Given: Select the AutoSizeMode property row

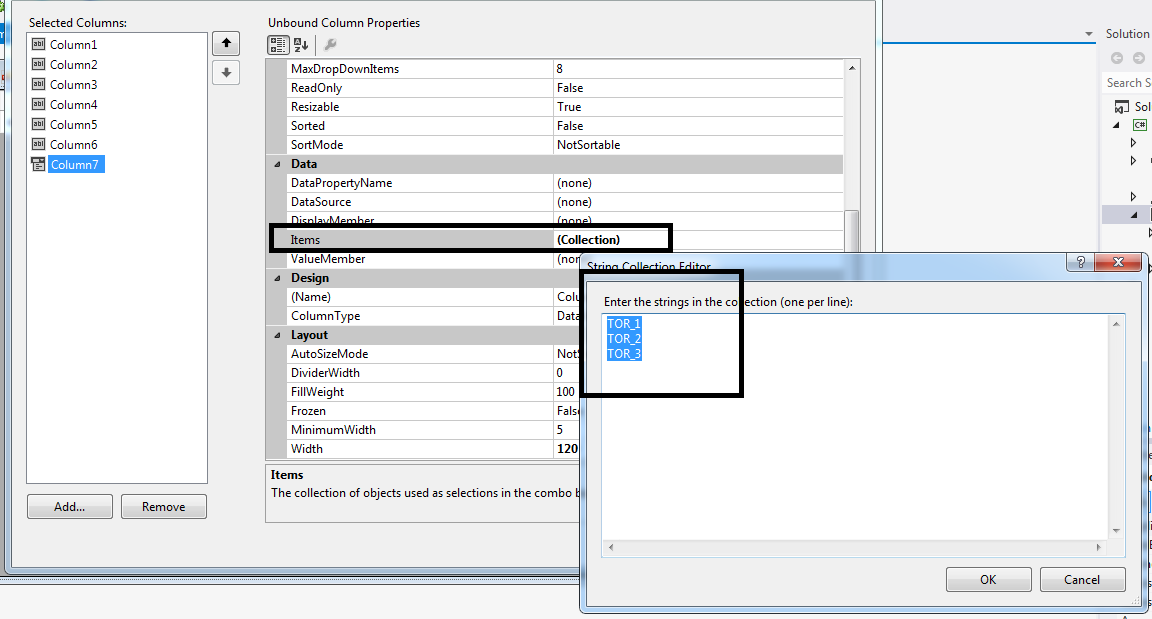Looking at the screenshot, I should point(433,354).
